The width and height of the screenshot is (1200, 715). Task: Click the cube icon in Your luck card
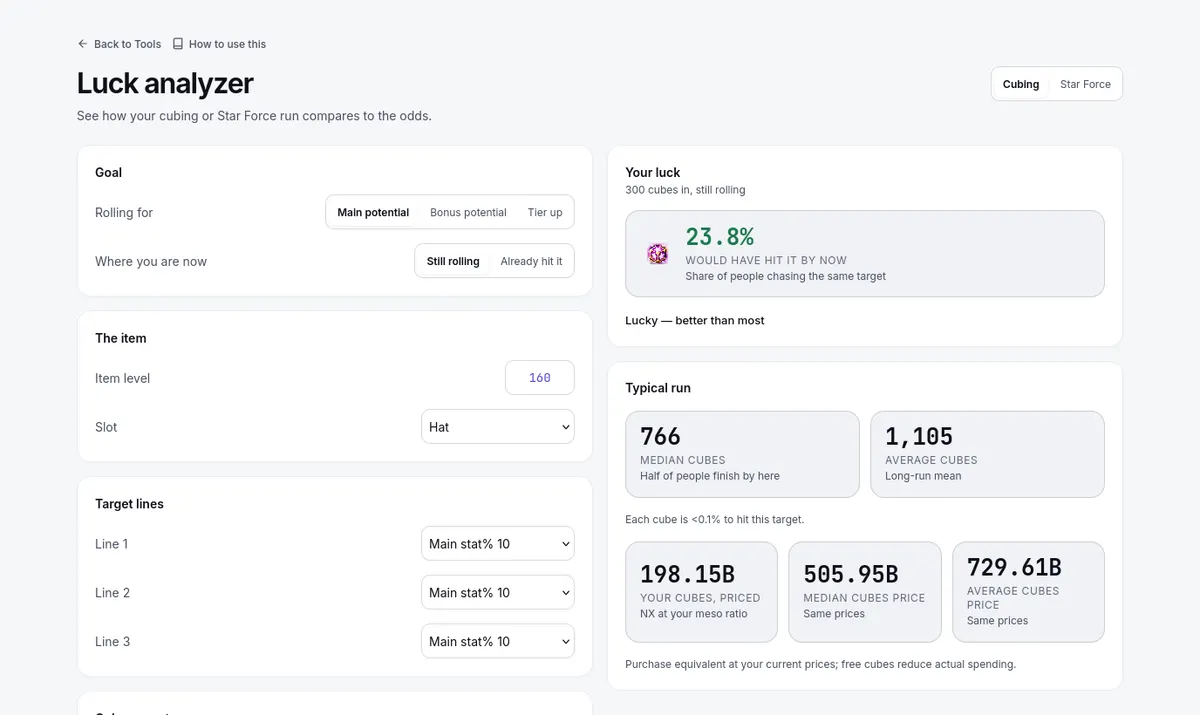tap(658, 254)
